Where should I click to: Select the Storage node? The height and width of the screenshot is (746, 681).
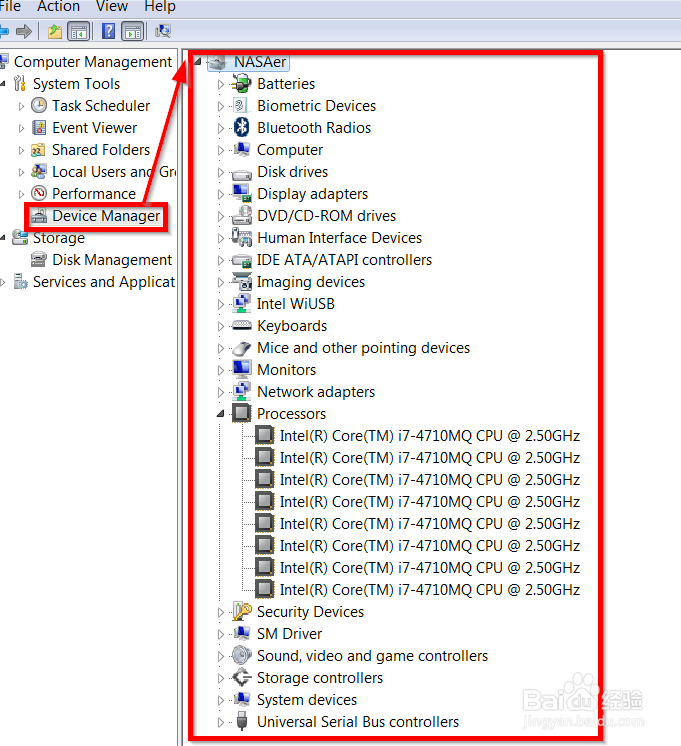(x=59, y=238)
